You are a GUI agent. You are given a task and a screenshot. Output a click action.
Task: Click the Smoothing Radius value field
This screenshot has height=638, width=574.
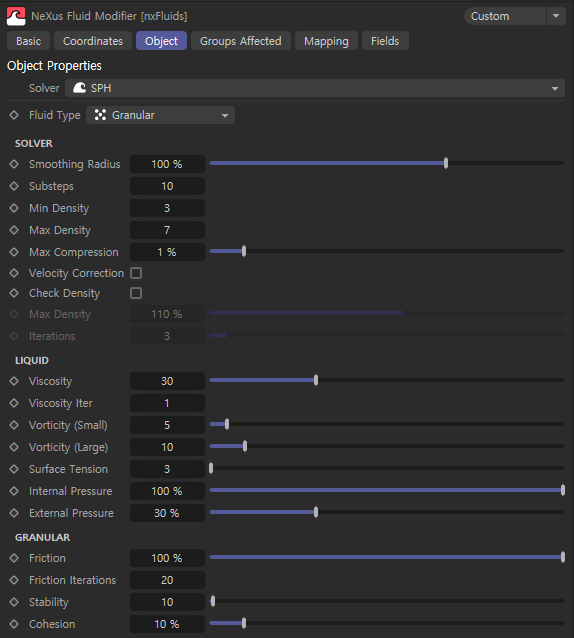click(x=167, y=164)
